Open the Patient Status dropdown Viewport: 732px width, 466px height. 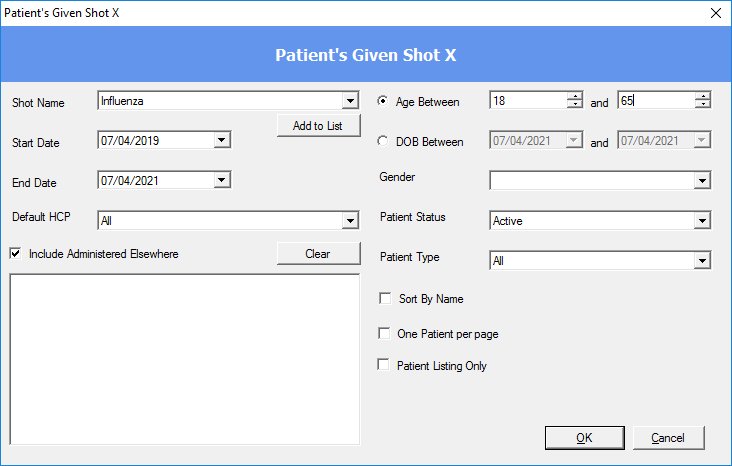coord(703,221)
